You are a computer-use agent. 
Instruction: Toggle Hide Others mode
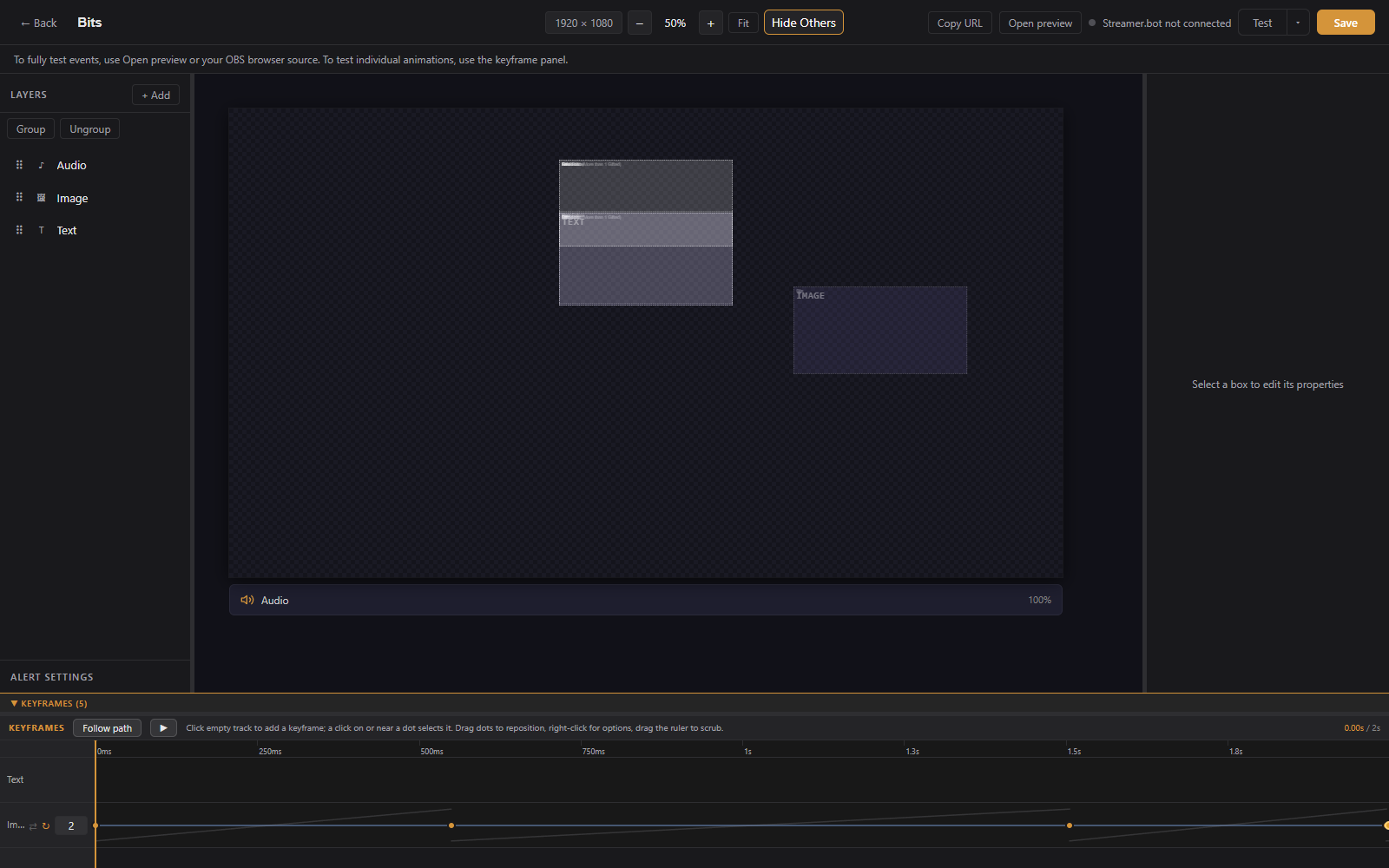pyautogui.click(x=804, y=23)
